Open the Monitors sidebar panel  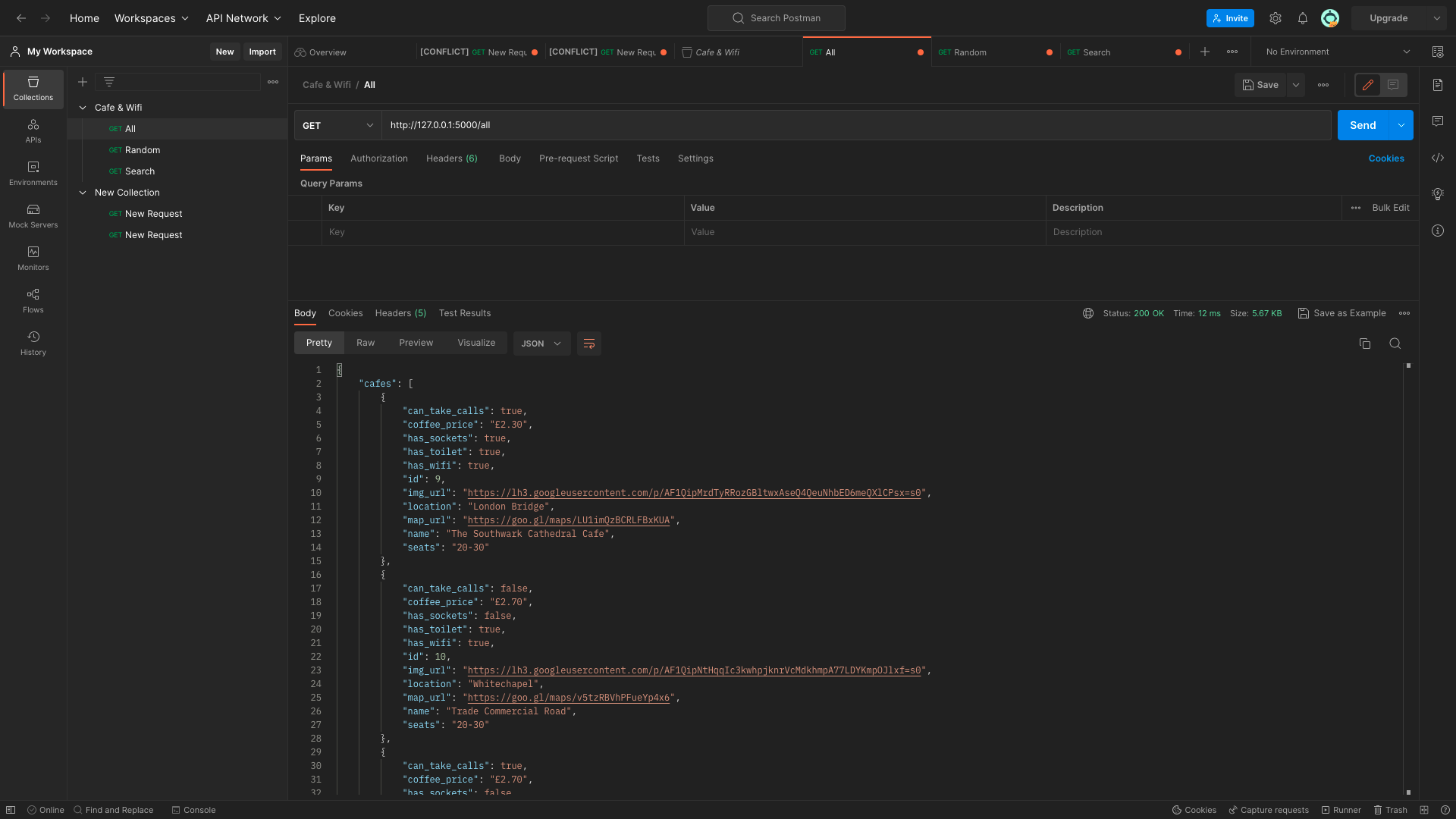pos(33,258)
